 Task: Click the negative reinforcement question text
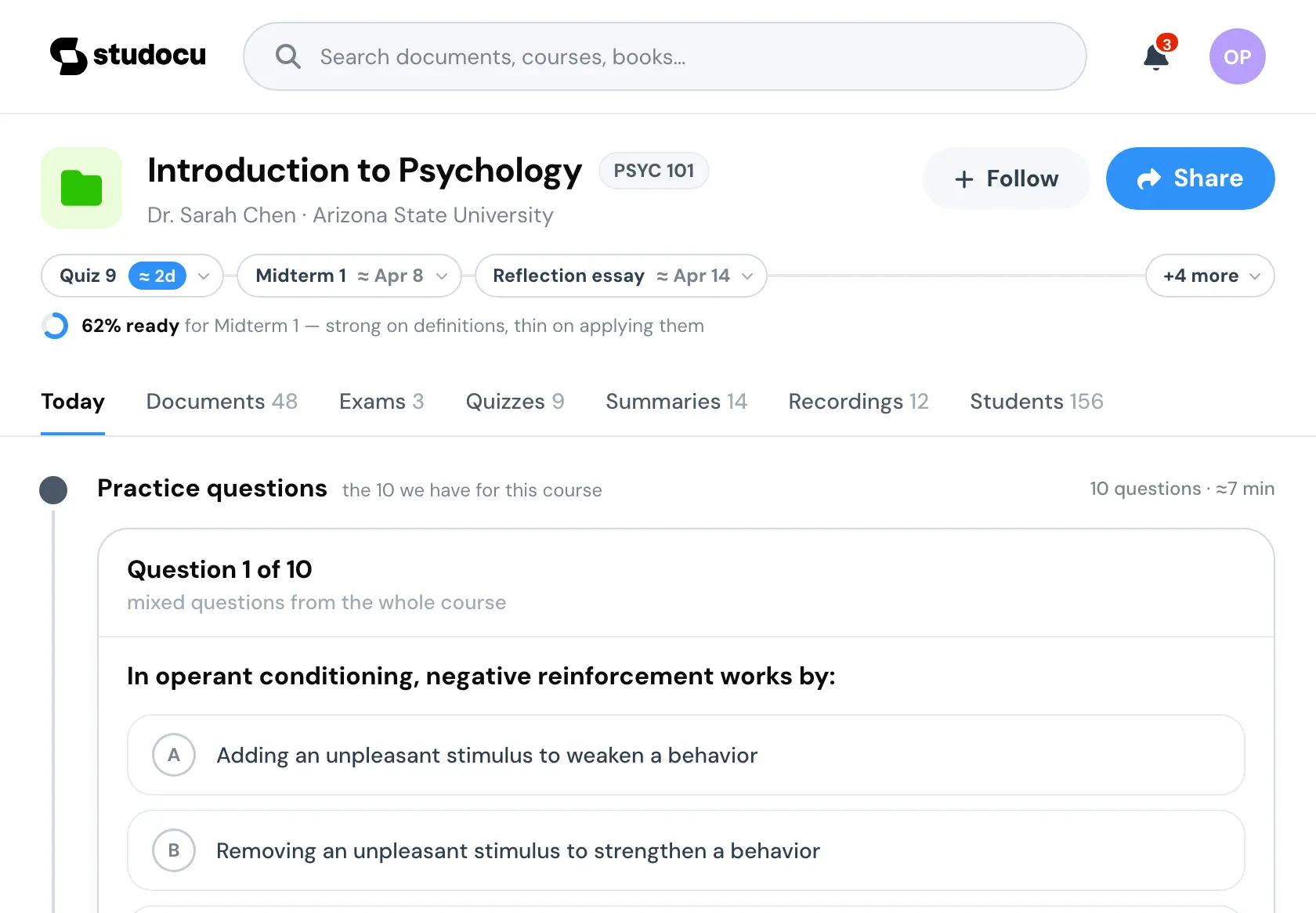point(481,676)
